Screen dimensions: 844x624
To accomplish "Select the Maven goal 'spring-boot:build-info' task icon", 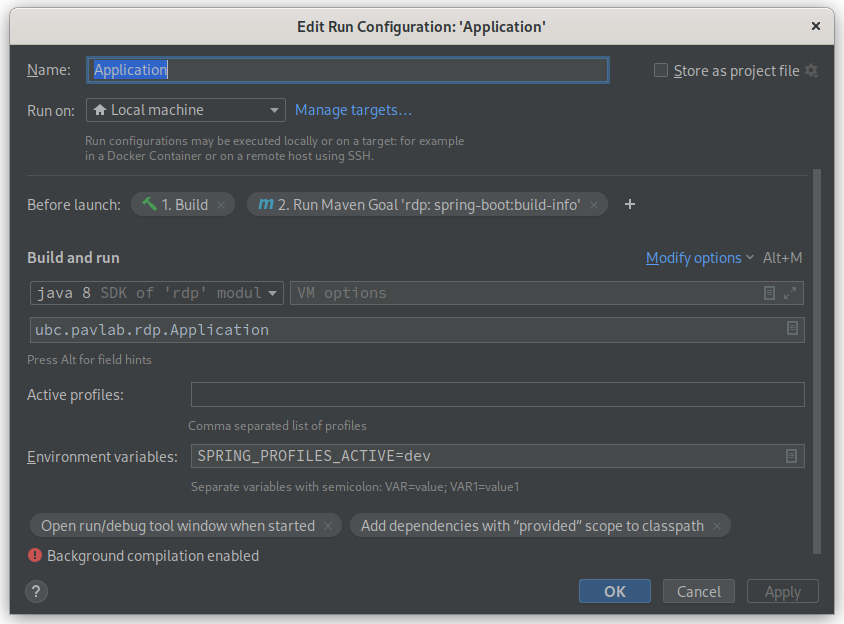I will coord(266,203).
